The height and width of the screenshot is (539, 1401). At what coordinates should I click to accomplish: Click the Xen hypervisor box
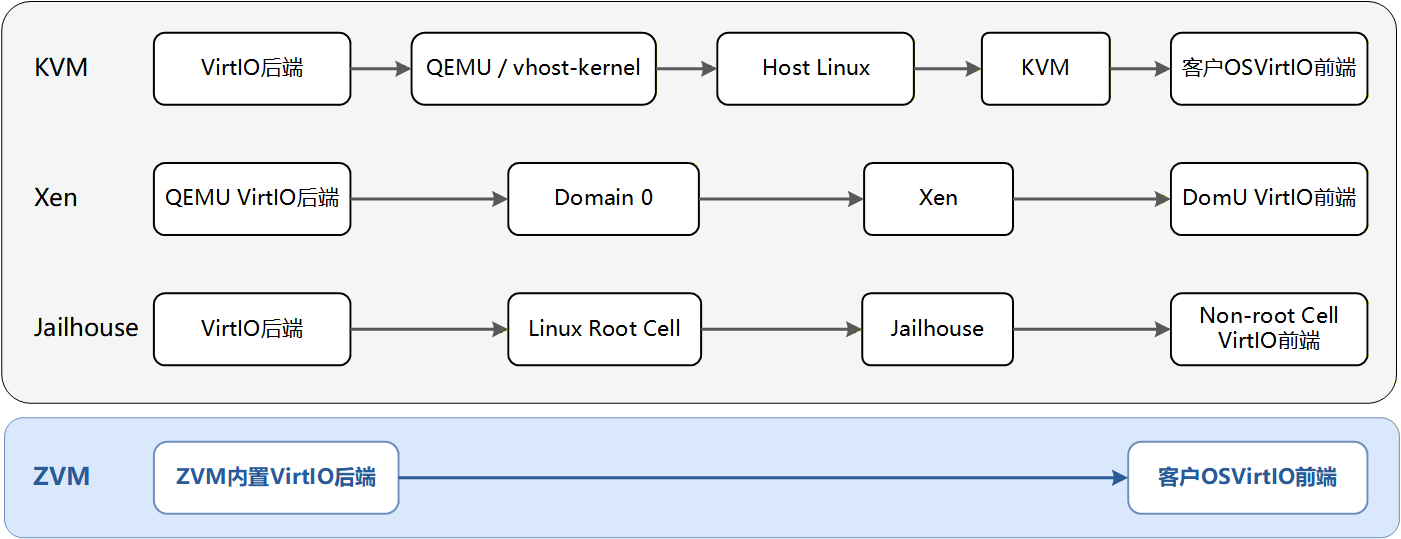[x=938, y=199]
